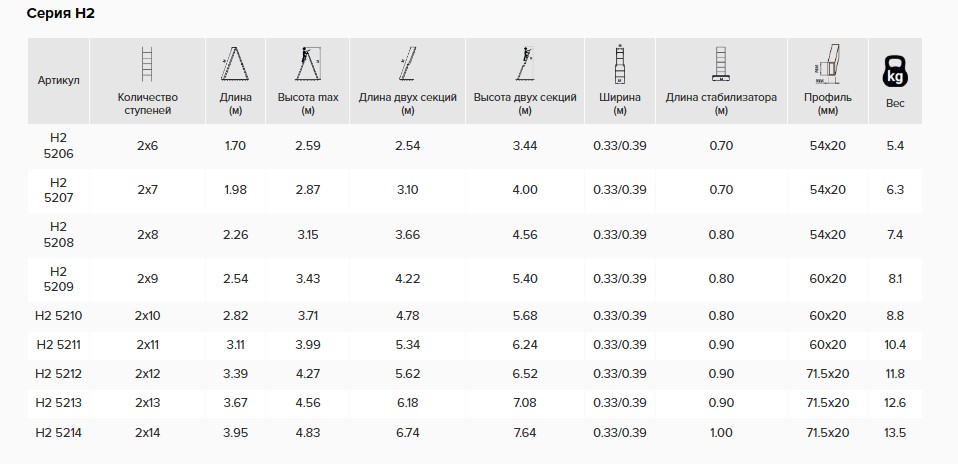Screen dimensions: 958x464
Task: Click weight value 13.5 in the last row
Action: (895, 433)
